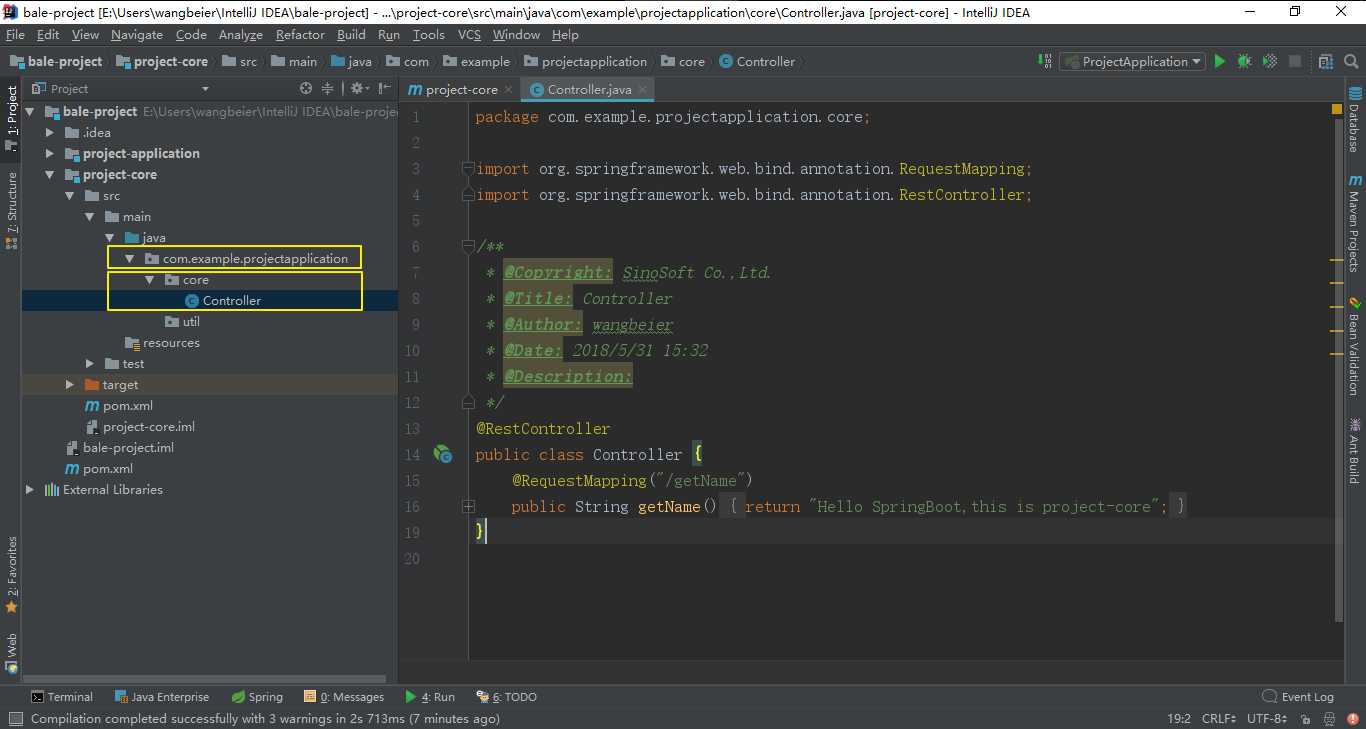Collapse the bale-project root node
This screenshot has width=1366, height=729.
pos(30,112)
